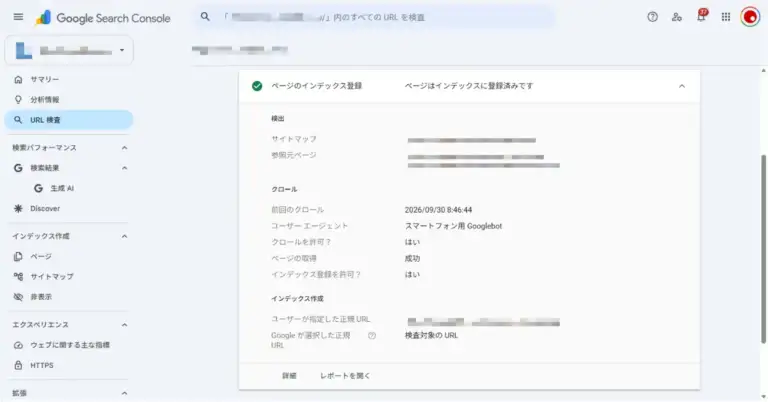This screenshot has width=768, height=402.
Task: Select URL 検査 in sidebar
Action: click(69, 120)
